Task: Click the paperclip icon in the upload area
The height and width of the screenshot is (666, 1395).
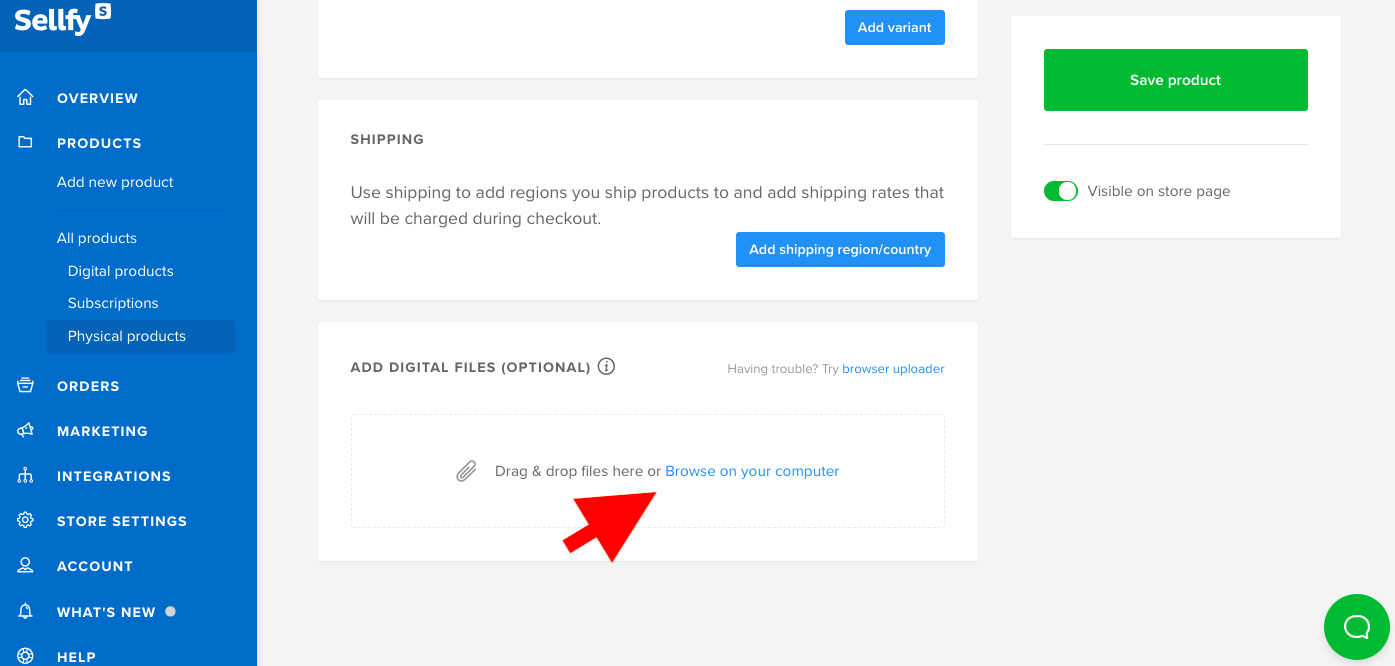Action: pos(466,470)
